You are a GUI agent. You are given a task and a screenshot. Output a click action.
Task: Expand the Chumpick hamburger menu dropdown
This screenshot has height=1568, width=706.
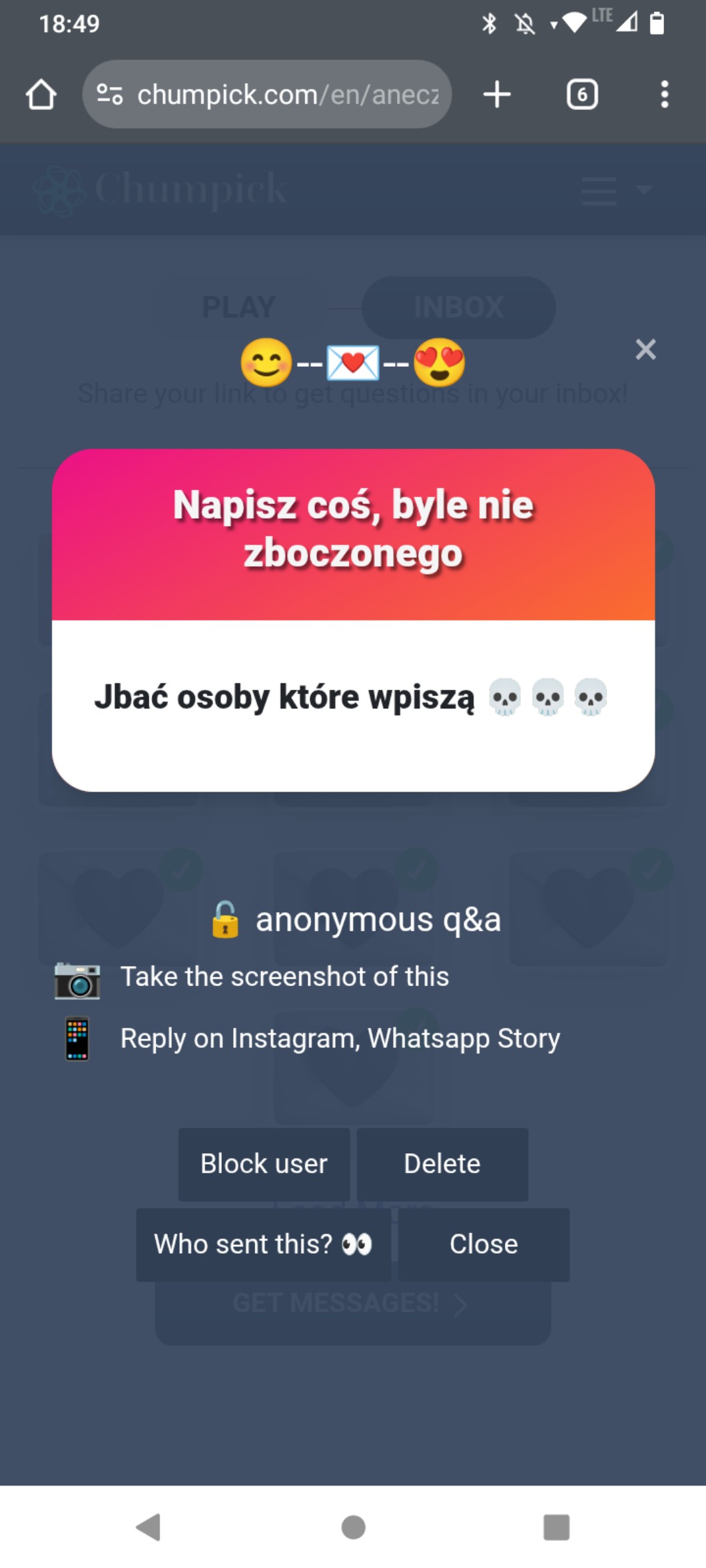tap(616, 190)
